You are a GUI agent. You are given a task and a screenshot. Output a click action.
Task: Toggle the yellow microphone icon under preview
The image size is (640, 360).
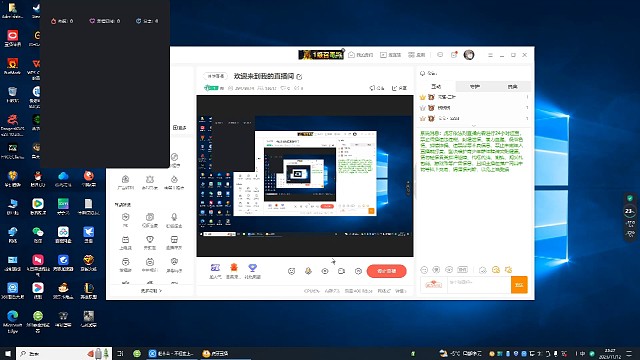tap(308, 271)
